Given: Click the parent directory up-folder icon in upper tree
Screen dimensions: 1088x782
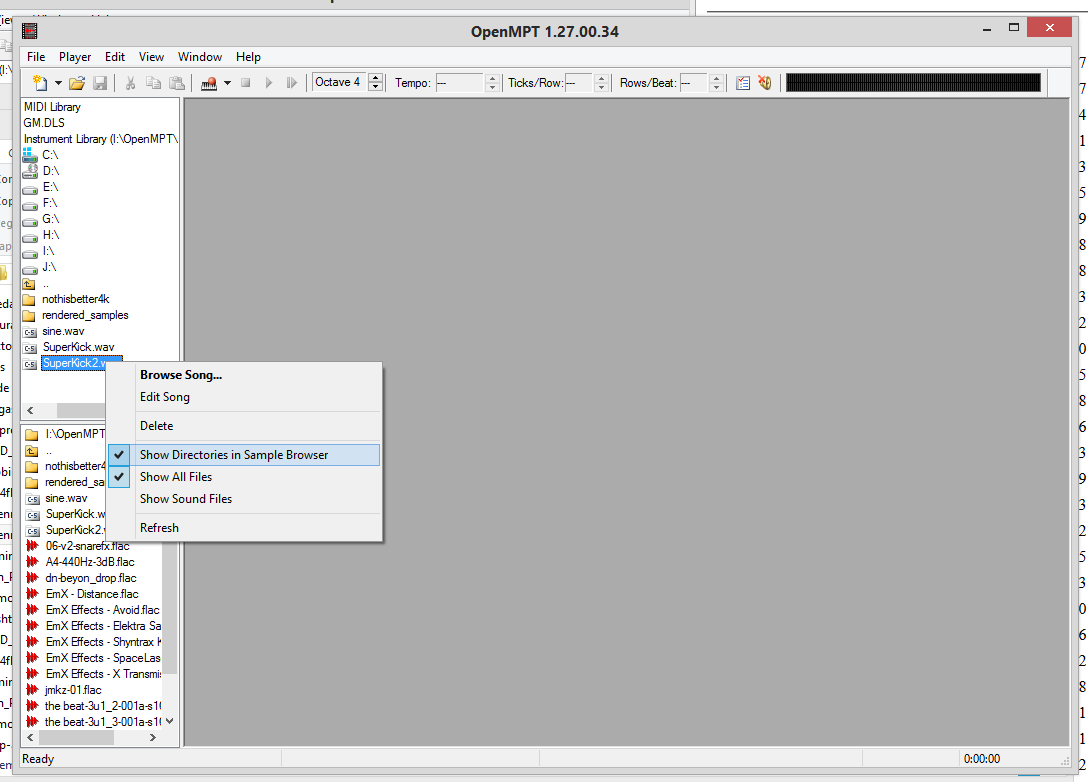Looking at the screenshot, I should (x=29, y=284).
